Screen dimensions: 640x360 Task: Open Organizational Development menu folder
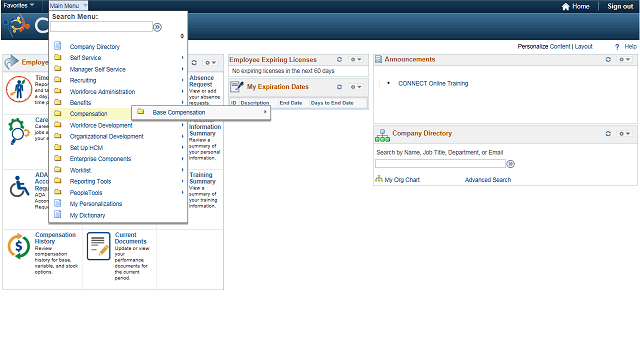pyautogui.click(x=107, y=136)
